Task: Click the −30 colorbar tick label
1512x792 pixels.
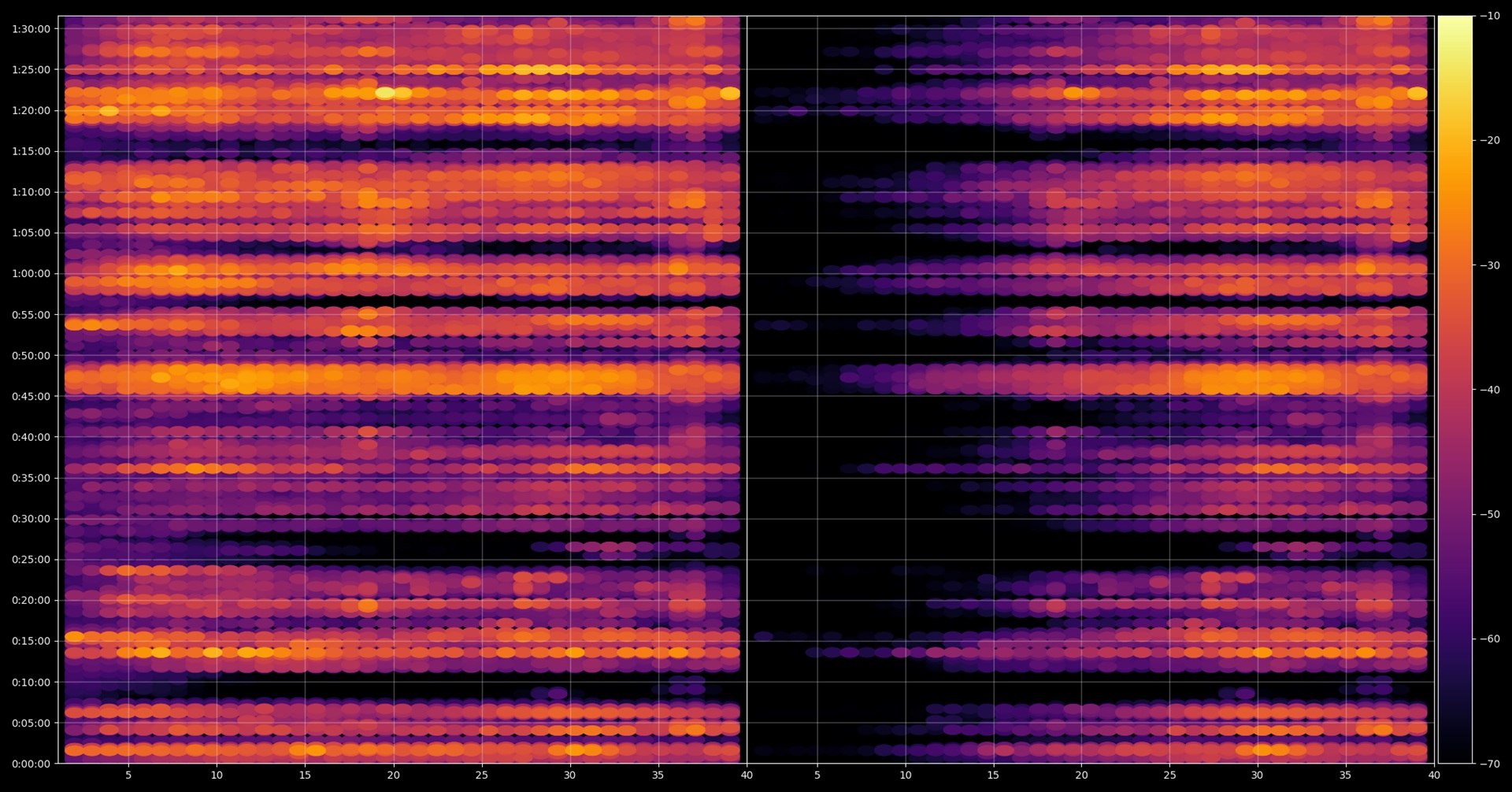Action: pos(1490,265)
